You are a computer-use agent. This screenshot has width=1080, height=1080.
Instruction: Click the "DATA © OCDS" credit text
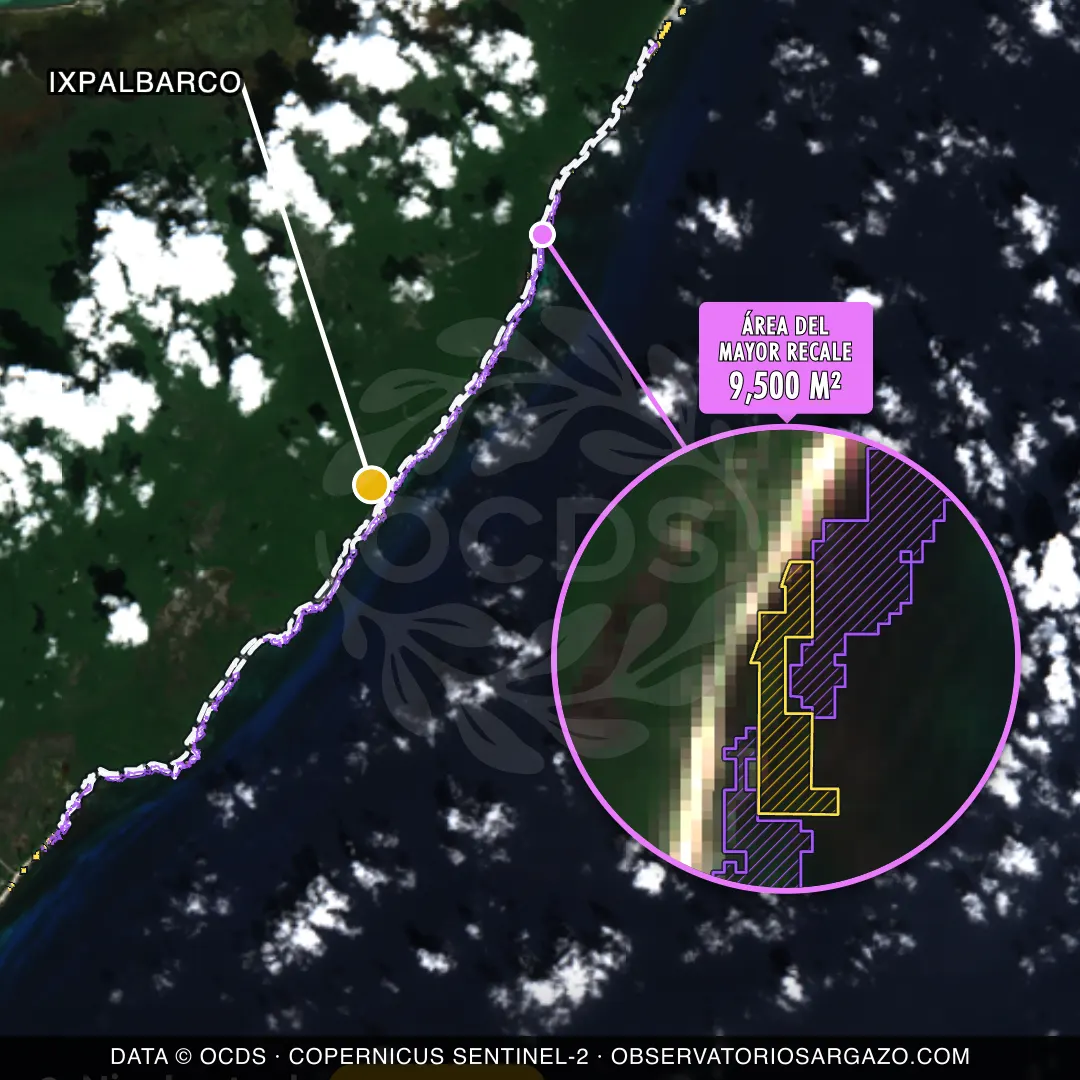pos(188,1056)
